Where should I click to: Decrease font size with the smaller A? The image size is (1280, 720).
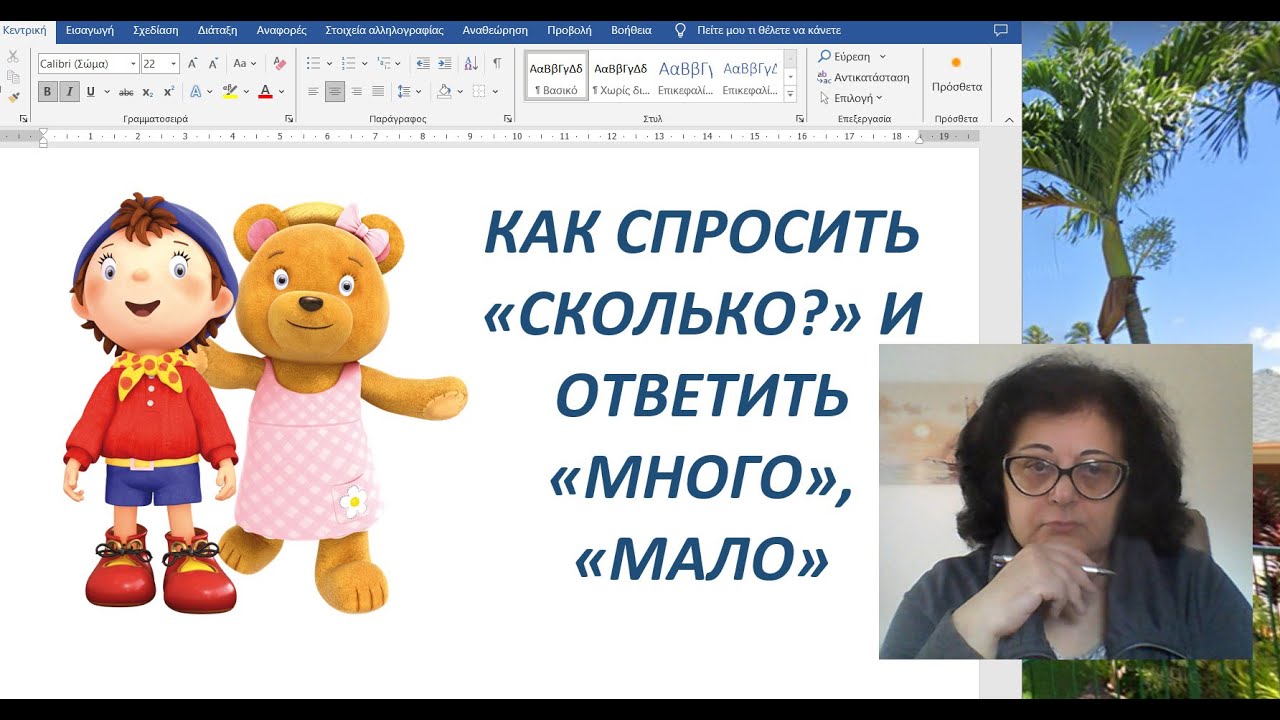click(213, 63)
